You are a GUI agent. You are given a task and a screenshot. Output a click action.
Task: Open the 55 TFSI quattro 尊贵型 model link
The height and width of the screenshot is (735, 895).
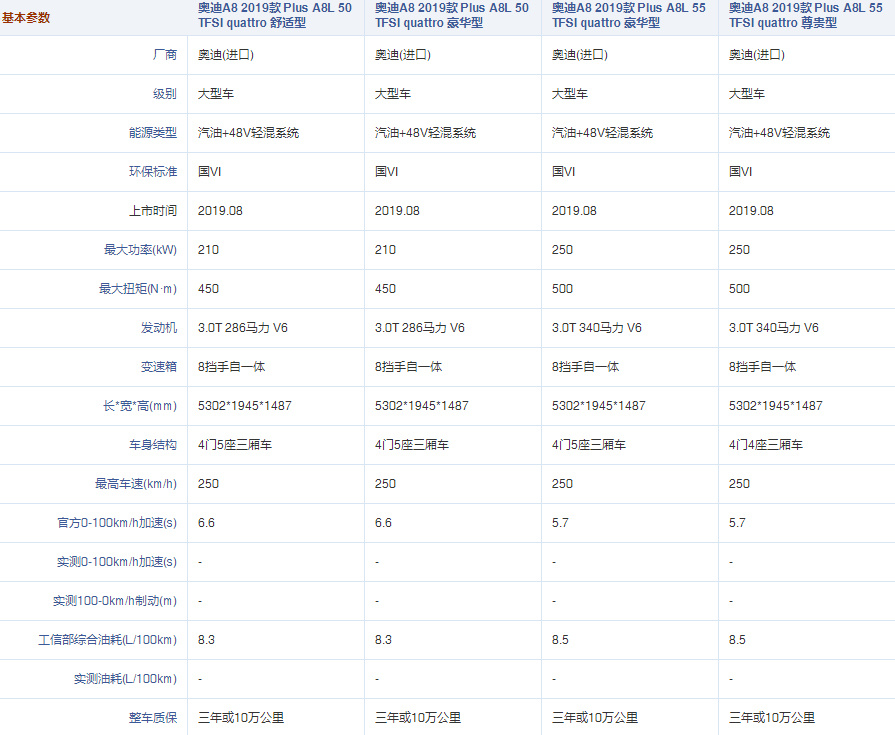click(805, 15)
